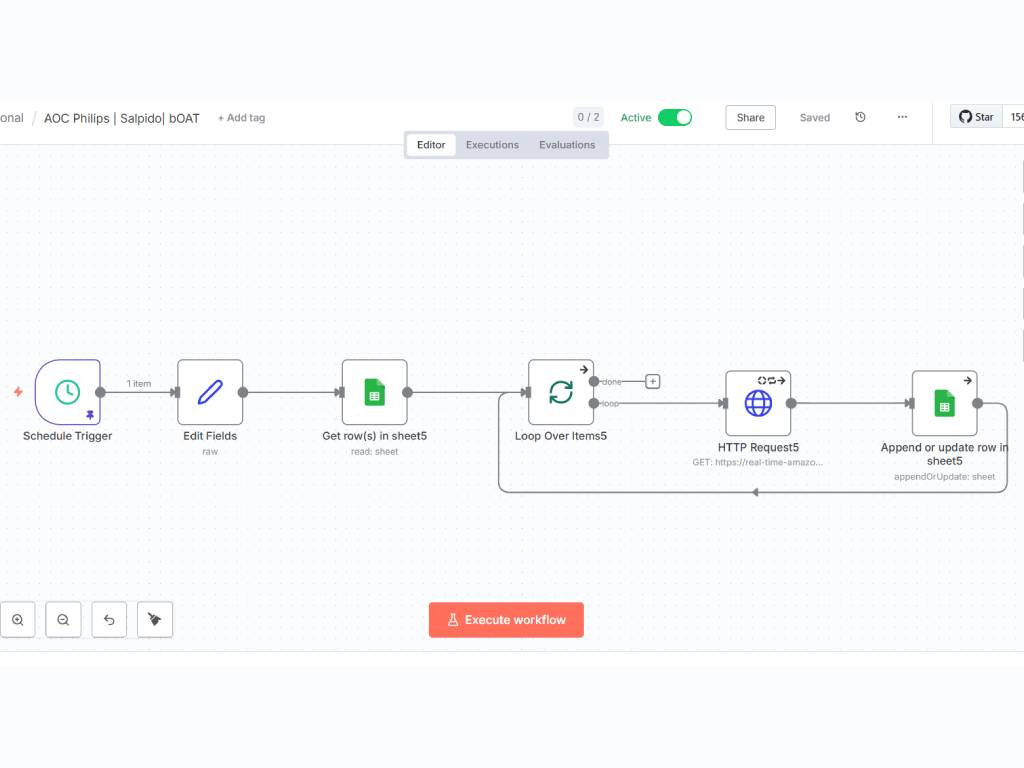Open the three-dots more options menu
1024x768 pixels.
click(x=902, y=117)
